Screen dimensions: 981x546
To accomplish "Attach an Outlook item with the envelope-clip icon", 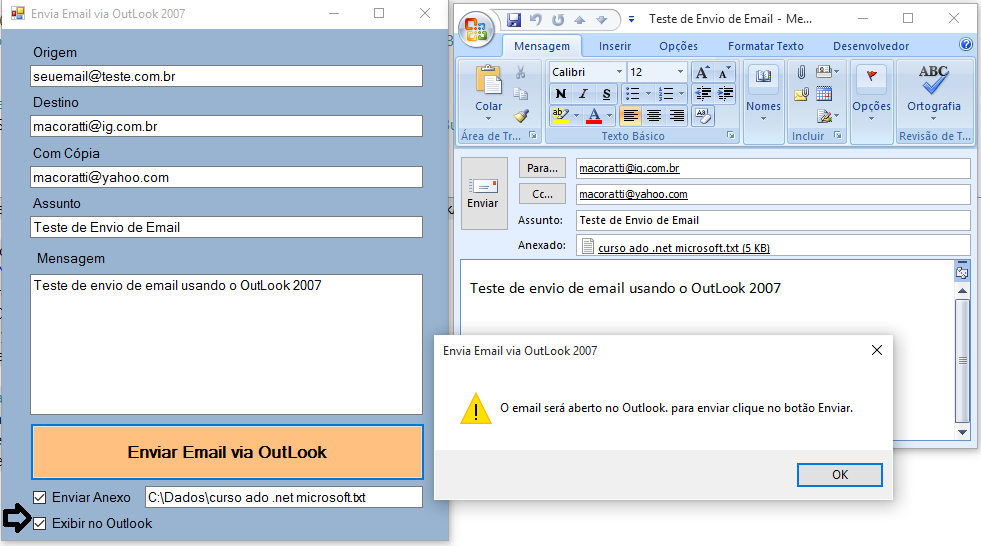I will pos(801,94).
